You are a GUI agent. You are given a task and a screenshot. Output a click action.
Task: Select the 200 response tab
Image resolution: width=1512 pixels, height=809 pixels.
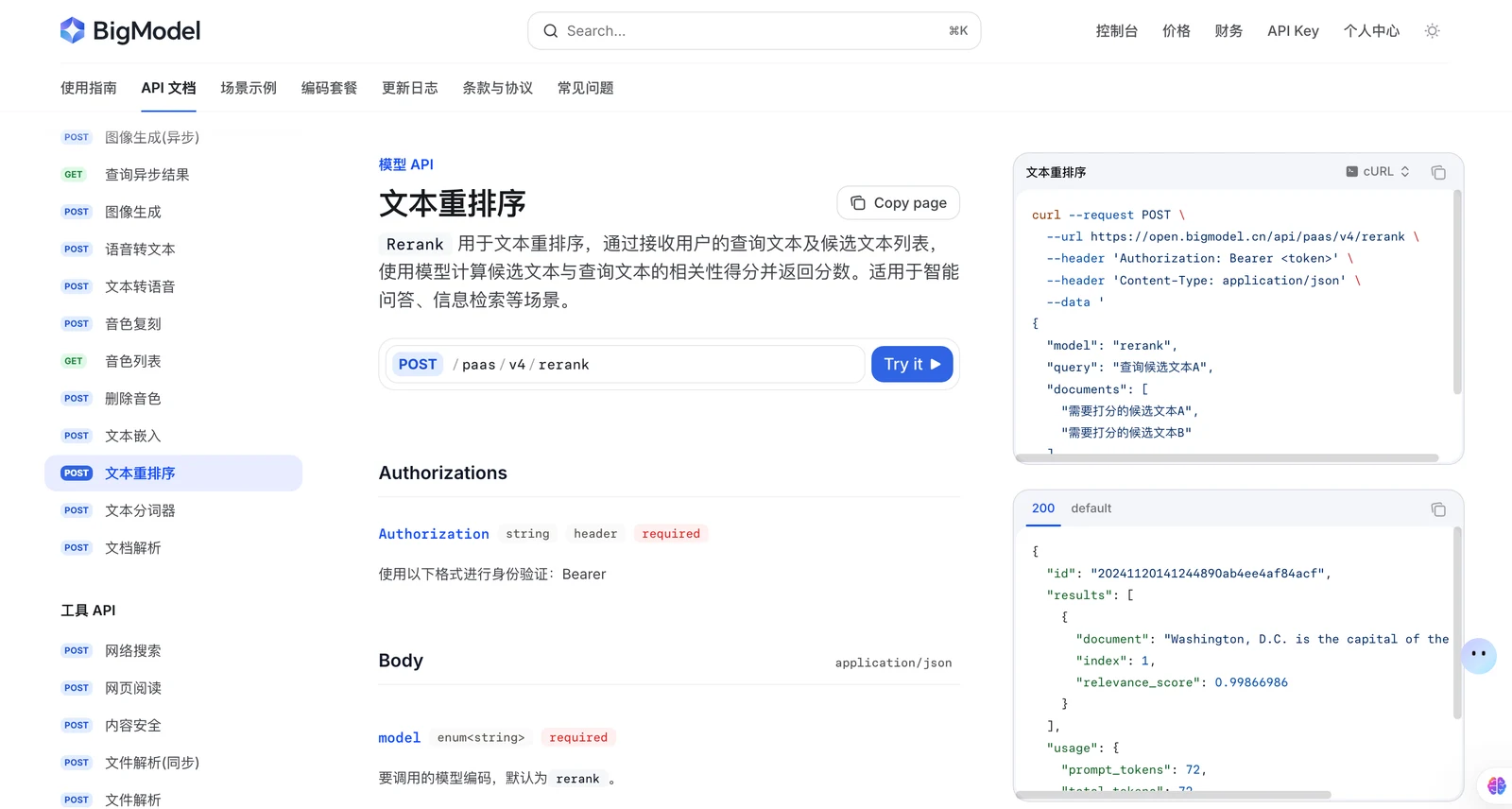tap(1043, 508)
